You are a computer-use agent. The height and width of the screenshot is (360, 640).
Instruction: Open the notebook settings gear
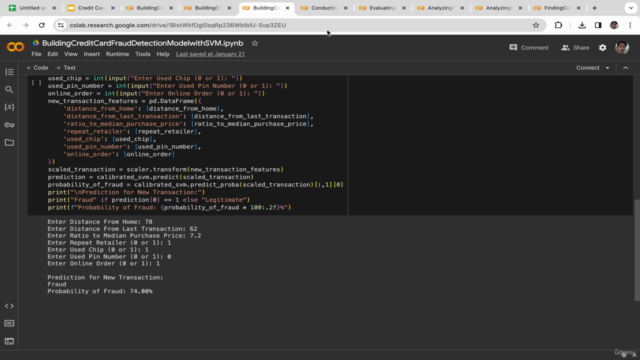[602, 48]
